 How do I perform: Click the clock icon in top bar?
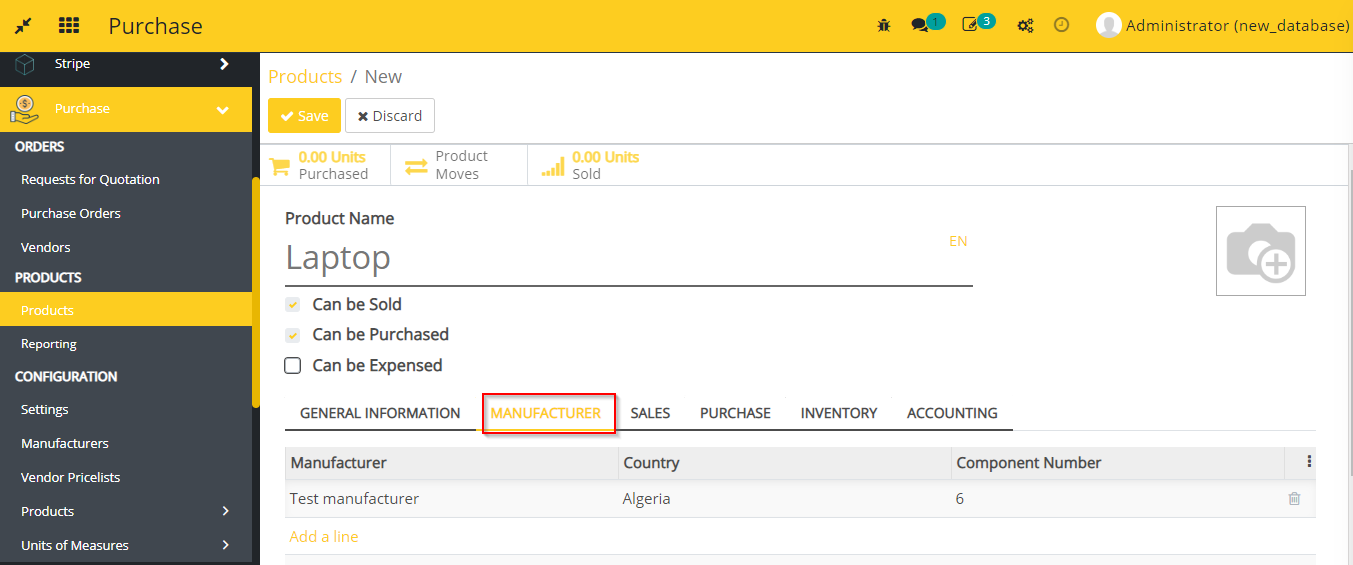pyautogui.click(x=1062, y=26)
